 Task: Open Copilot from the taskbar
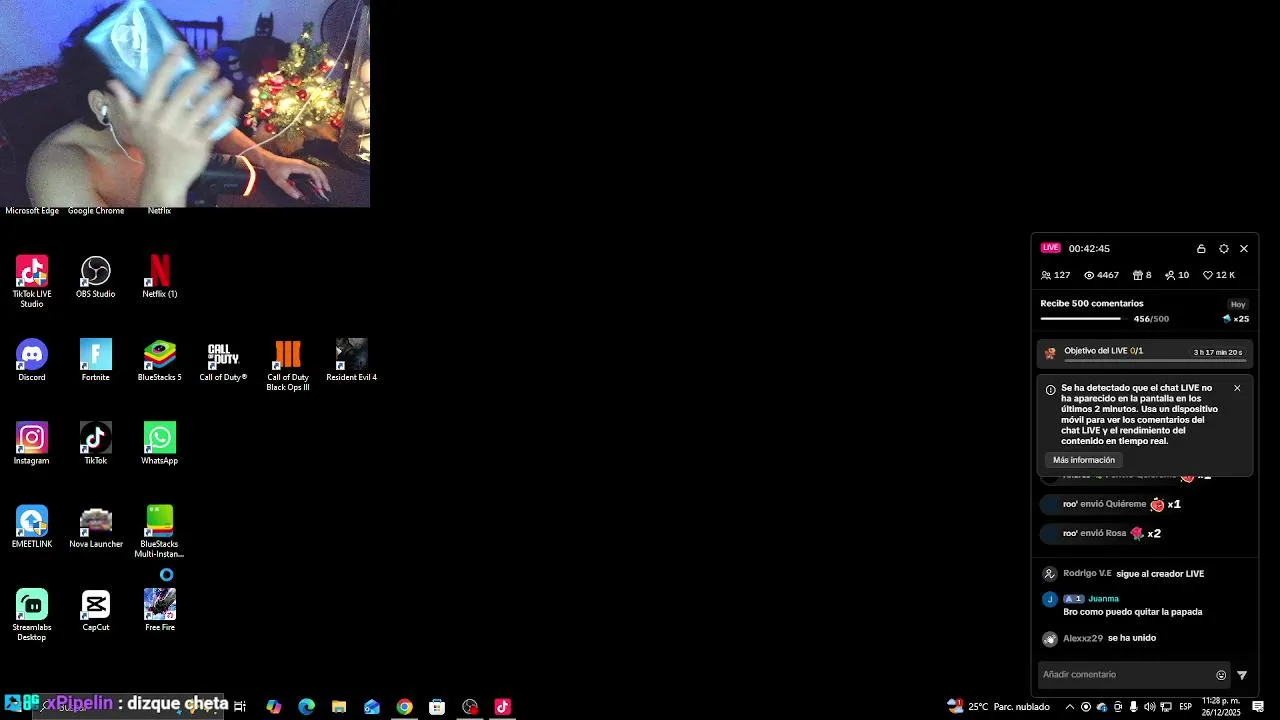274,707
